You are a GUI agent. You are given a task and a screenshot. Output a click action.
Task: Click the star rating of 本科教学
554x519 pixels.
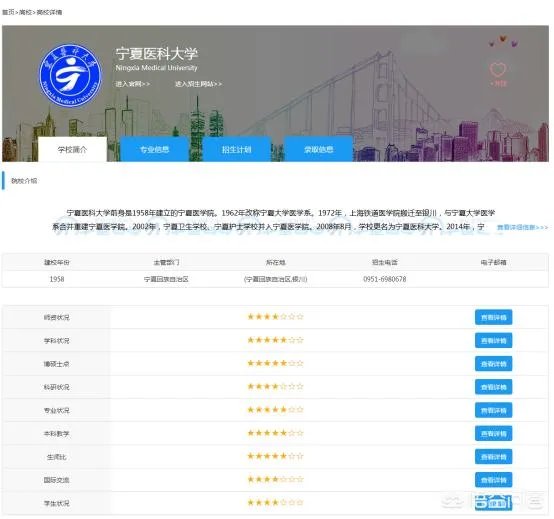point(275,433)
